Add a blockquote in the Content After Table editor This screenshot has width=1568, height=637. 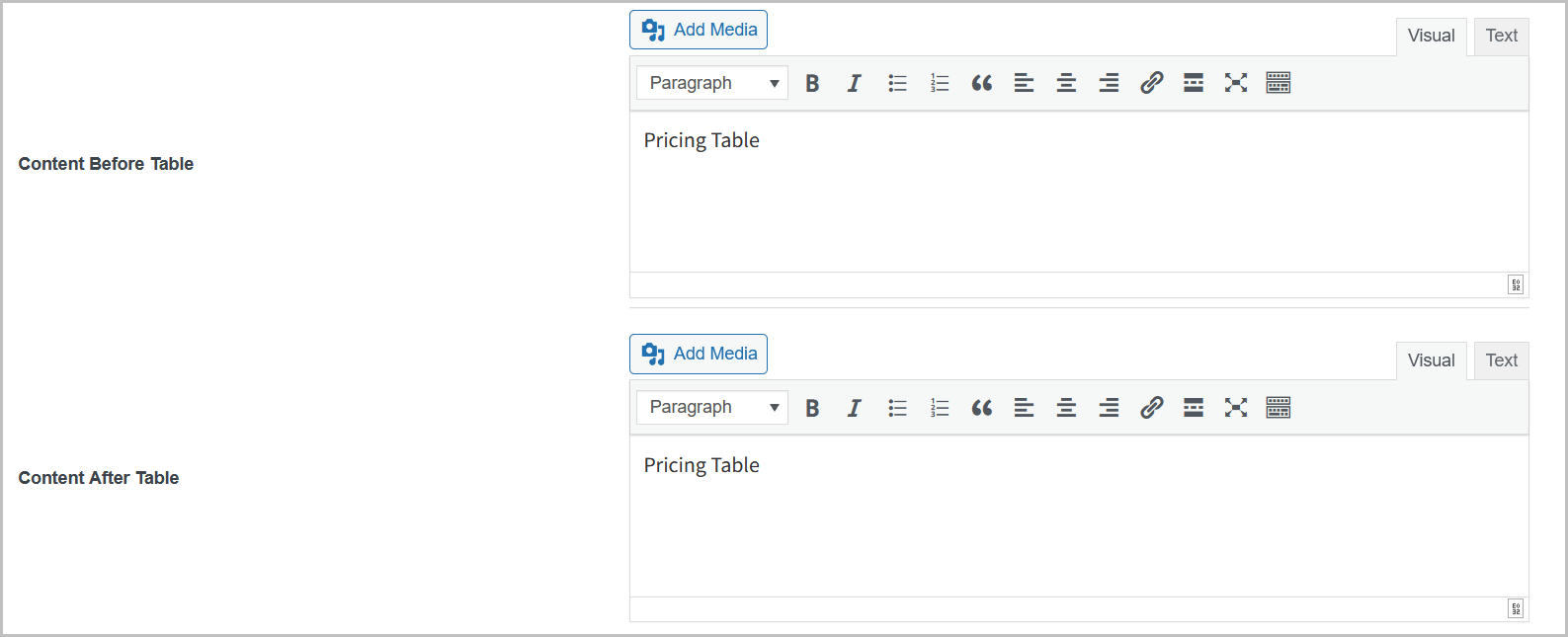coord(981,407)
